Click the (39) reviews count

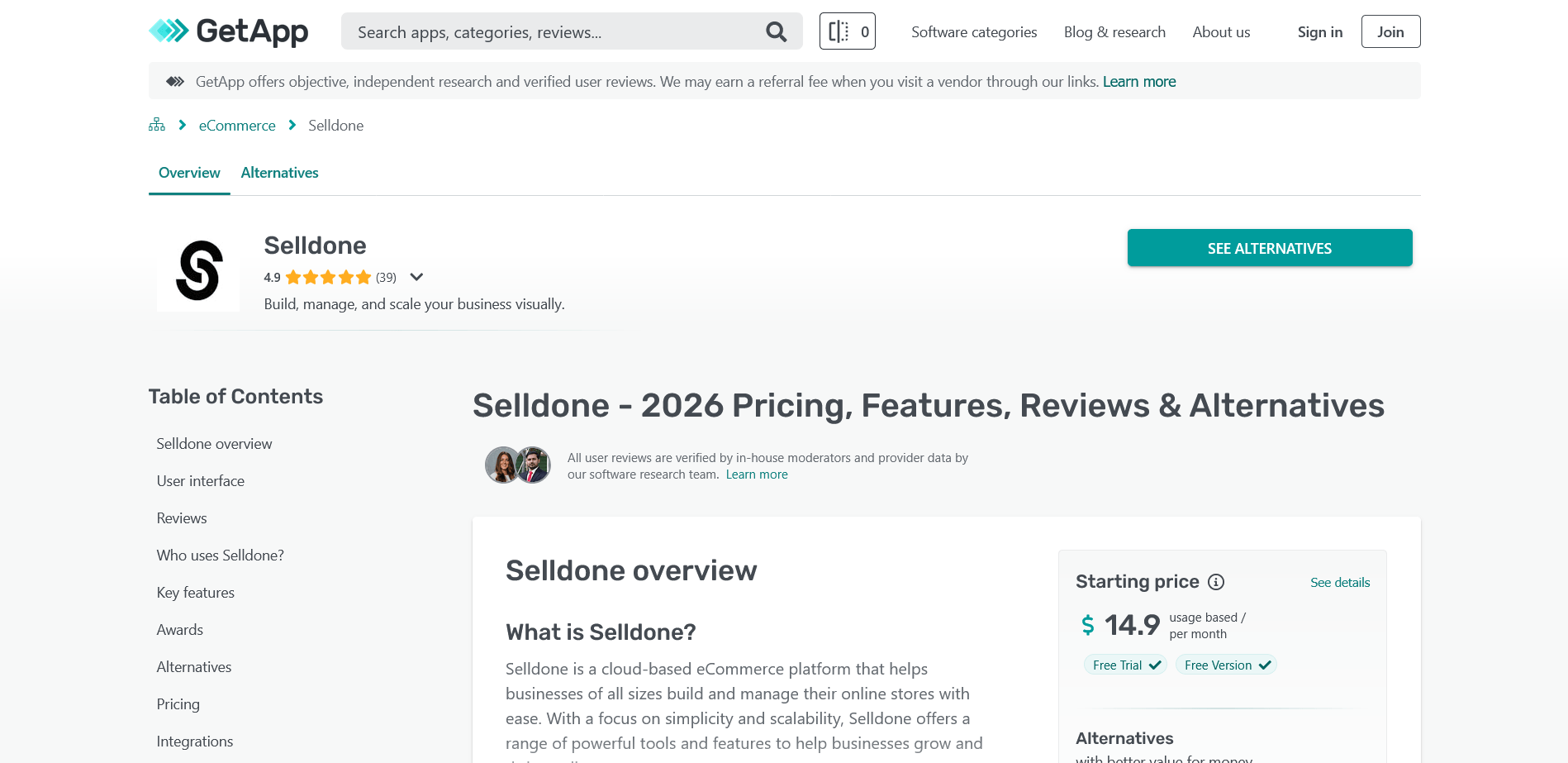click(386, 278)
